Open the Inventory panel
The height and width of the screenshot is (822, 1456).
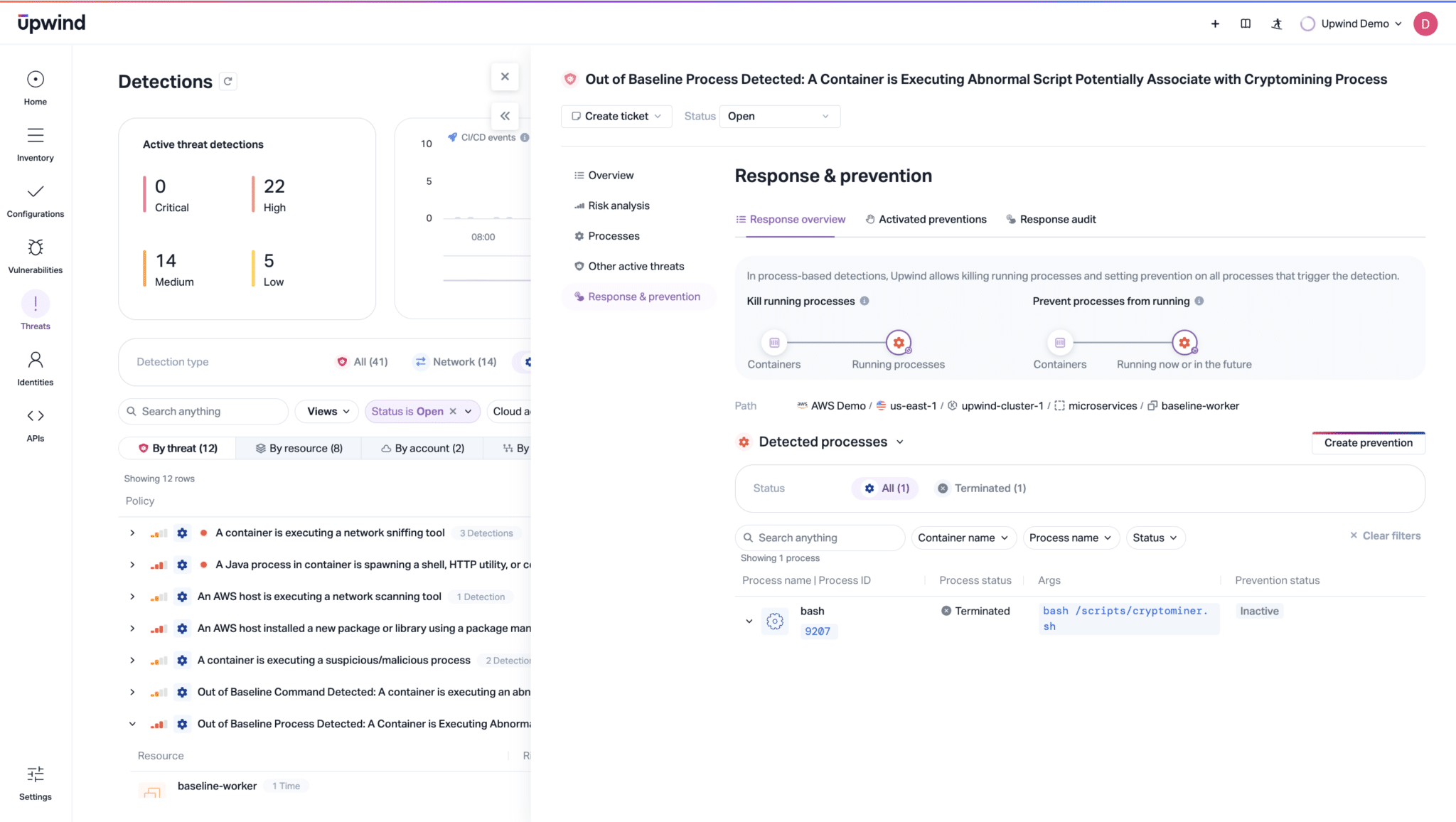tap(35, 142)
